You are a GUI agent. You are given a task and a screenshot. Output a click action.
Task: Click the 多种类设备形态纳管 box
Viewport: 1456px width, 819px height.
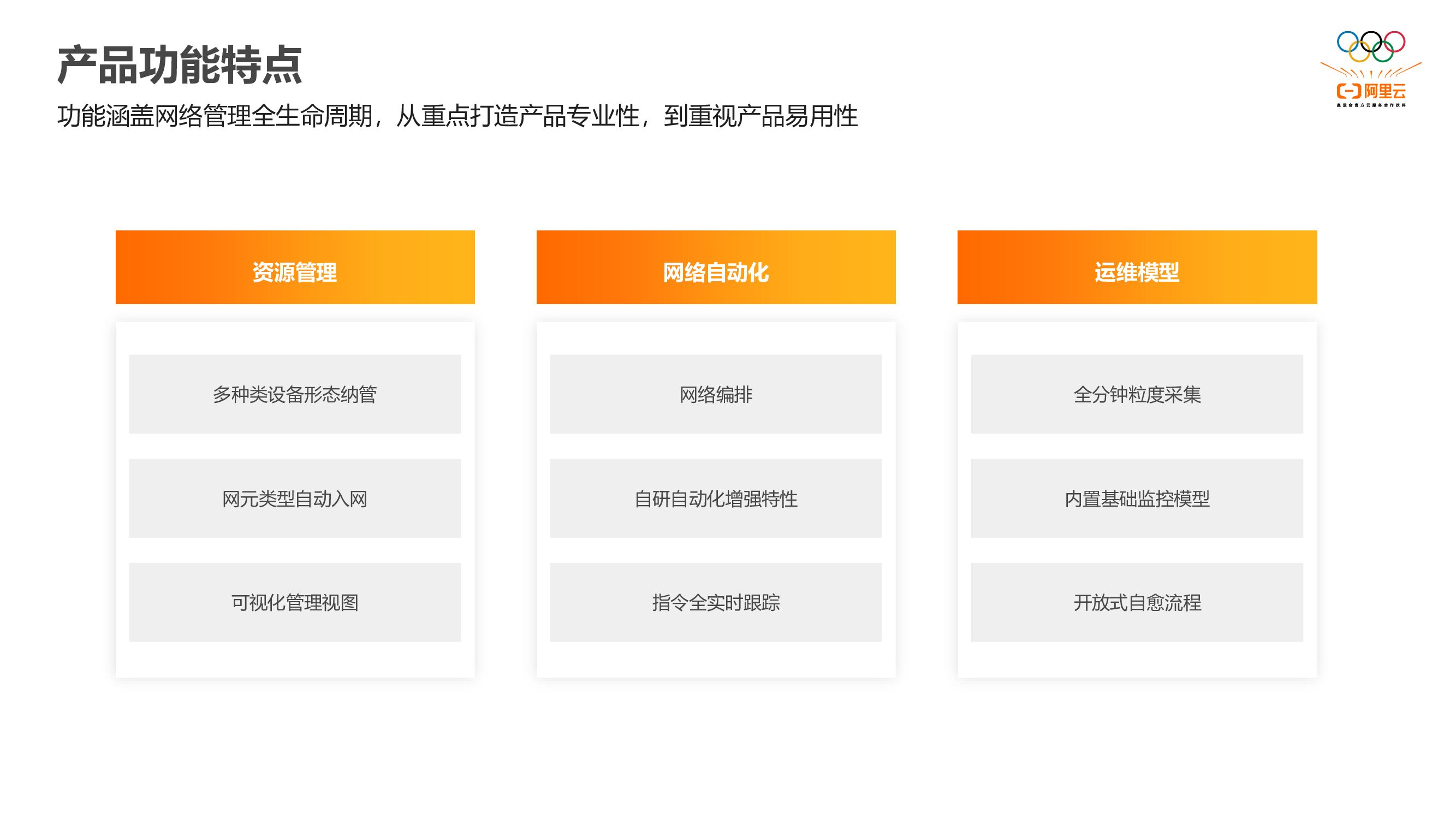pos(295,394)
